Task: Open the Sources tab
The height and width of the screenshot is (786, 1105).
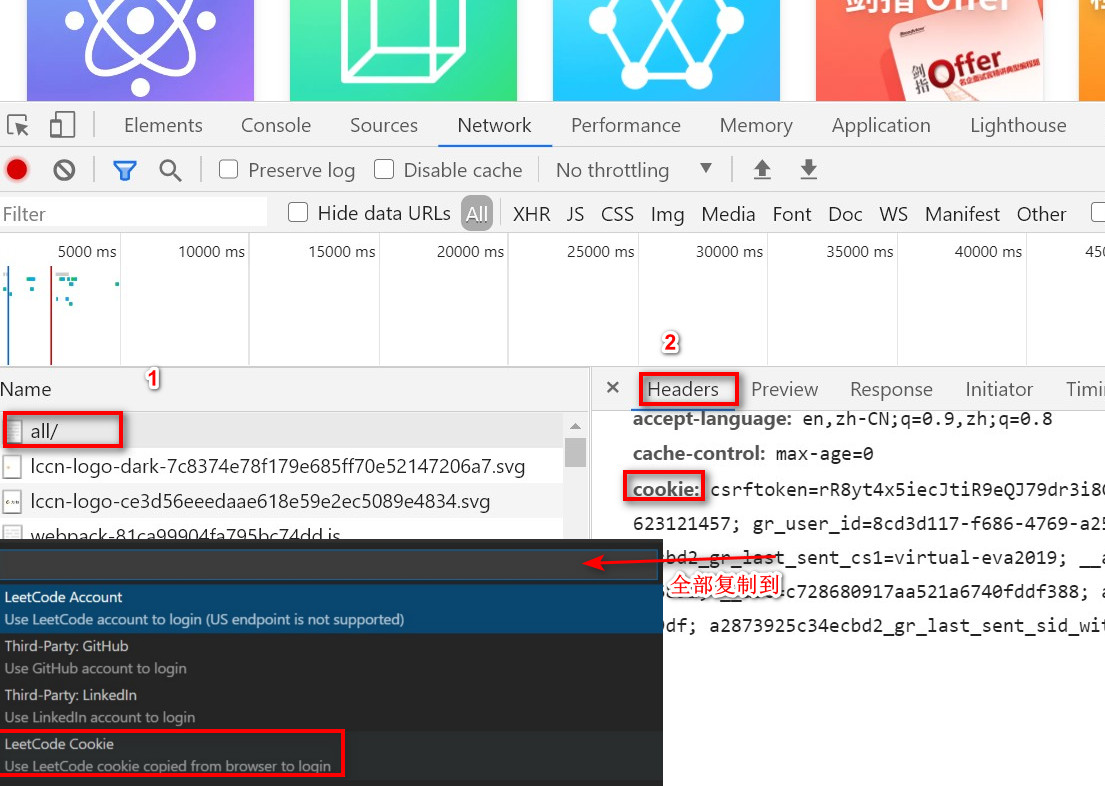Action: pyautogui.click(x=384, y=125)
